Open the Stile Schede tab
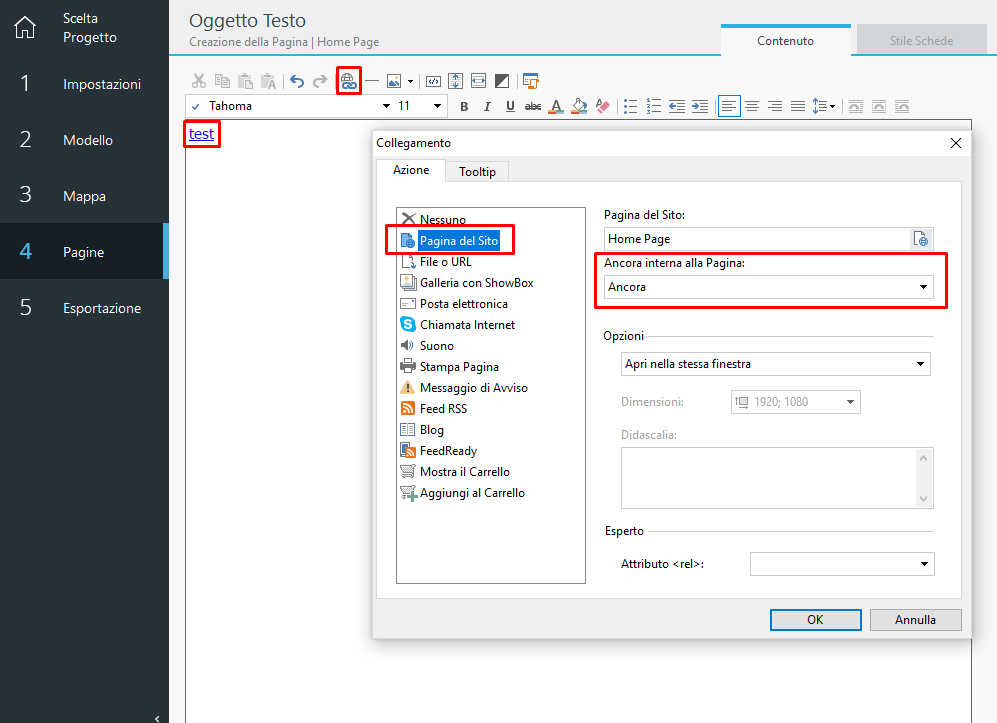The height and width of the screenshot is (723, 997). tap(921, 41)
